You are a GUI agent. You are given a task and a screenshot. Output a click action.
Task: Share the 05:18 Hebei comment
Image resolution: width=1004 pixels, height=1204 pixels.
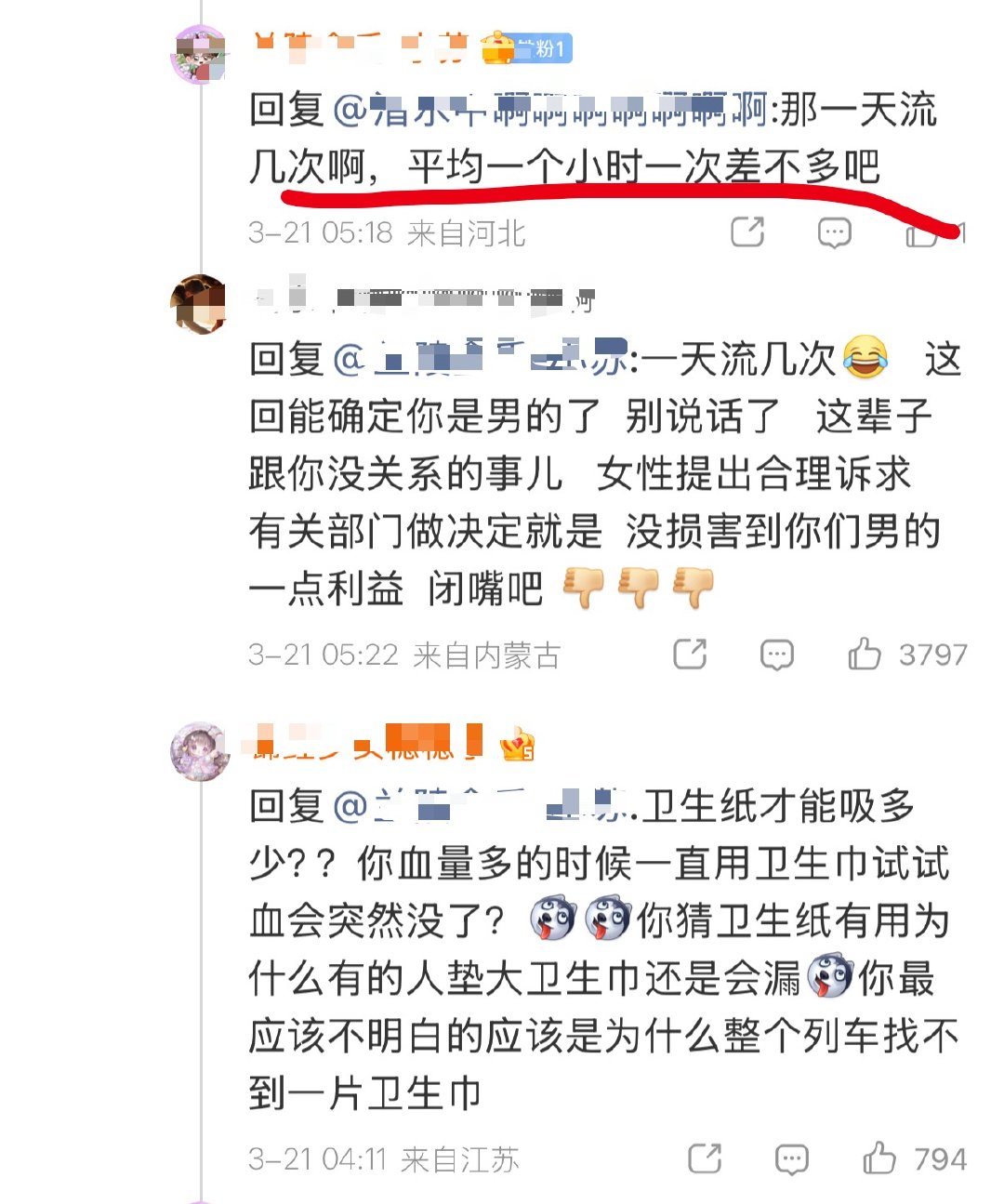(747, 232)
